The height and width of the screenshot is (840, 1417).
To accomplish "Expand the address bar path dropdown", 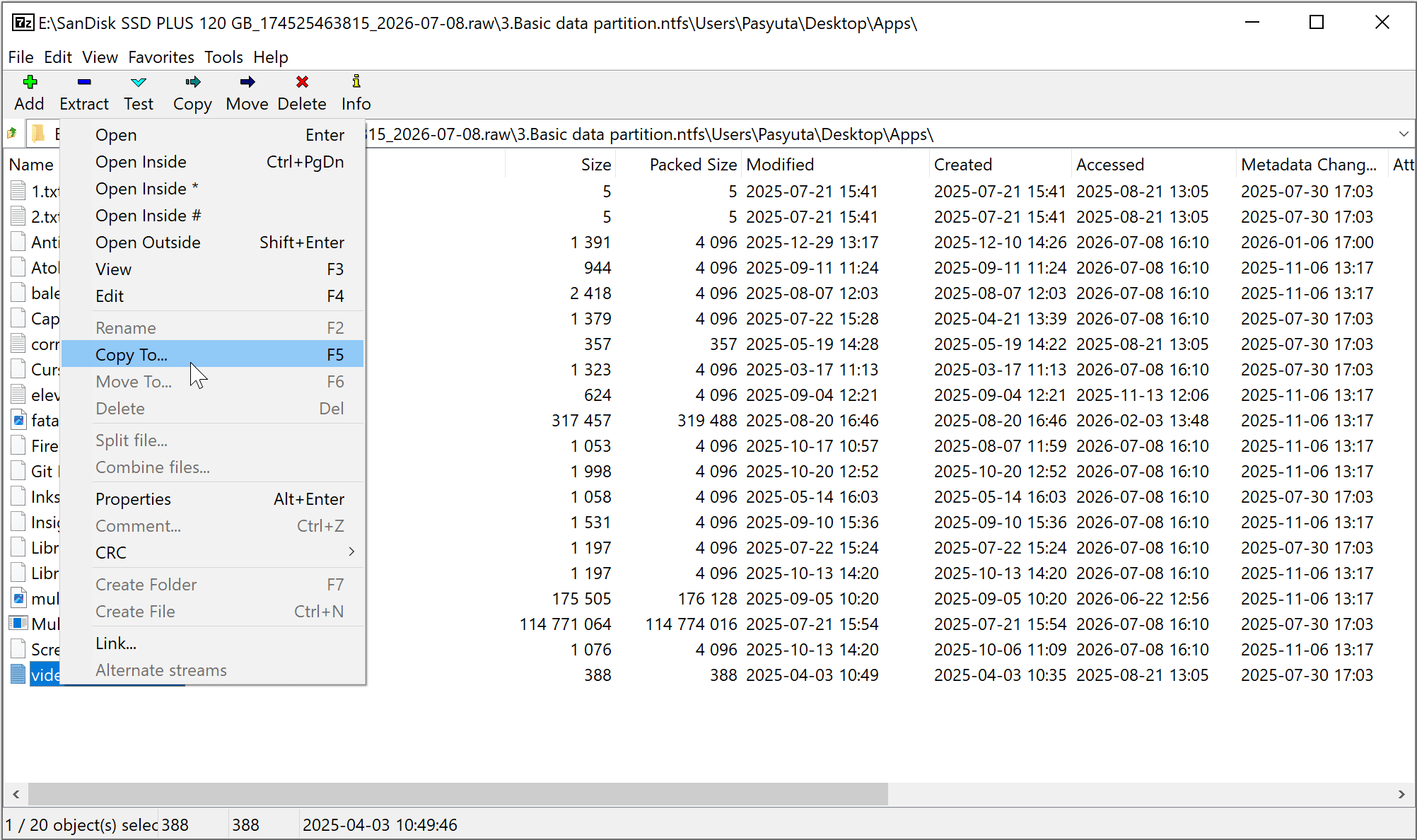I will pos(1404,134).
